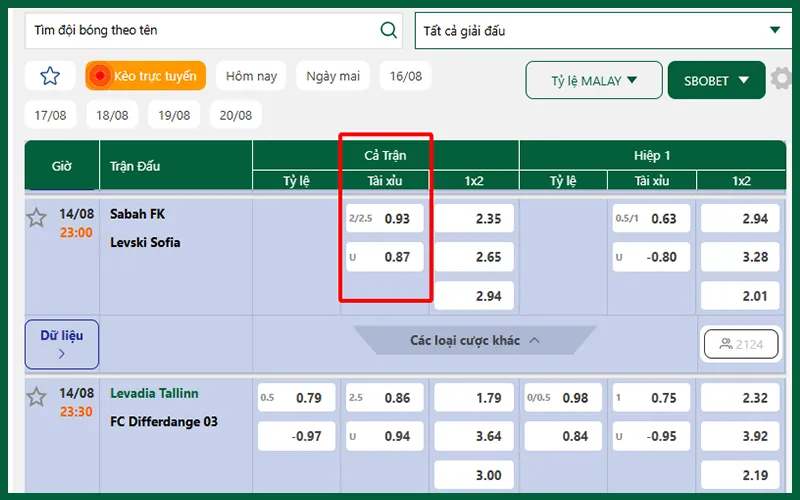Click the Trận Đấu column header
800x500 pixels.
pos(176,166)
